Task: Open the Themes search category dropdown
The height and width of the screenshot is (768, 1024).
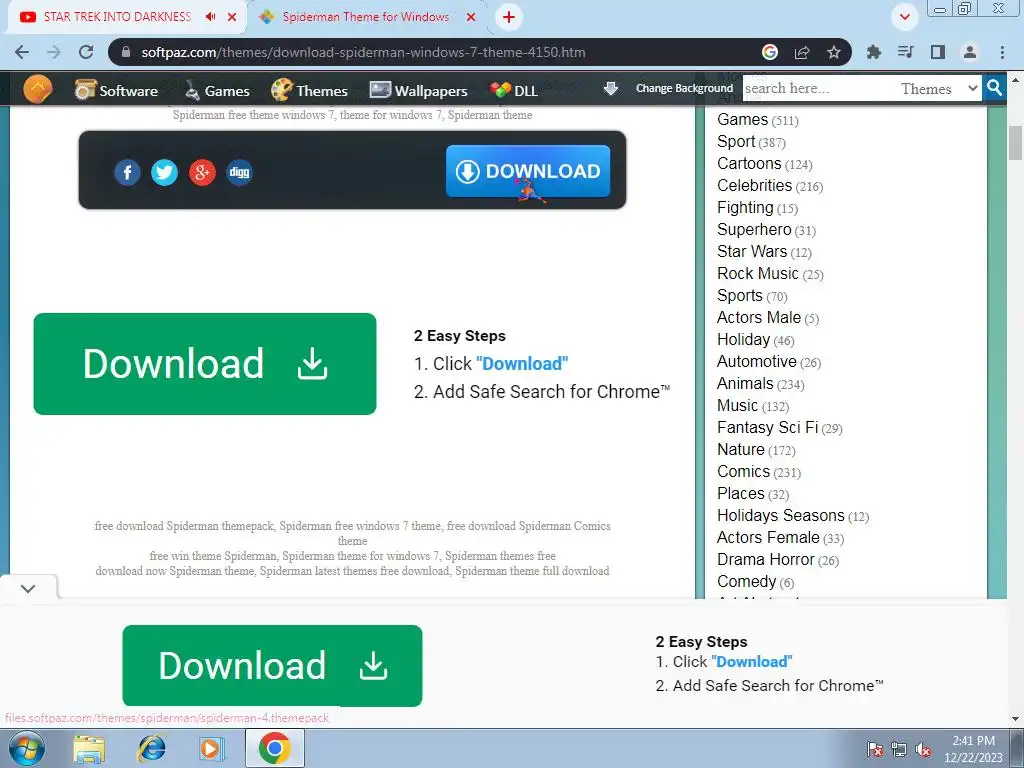Action: pyautogui.click(x=939, y=88)
